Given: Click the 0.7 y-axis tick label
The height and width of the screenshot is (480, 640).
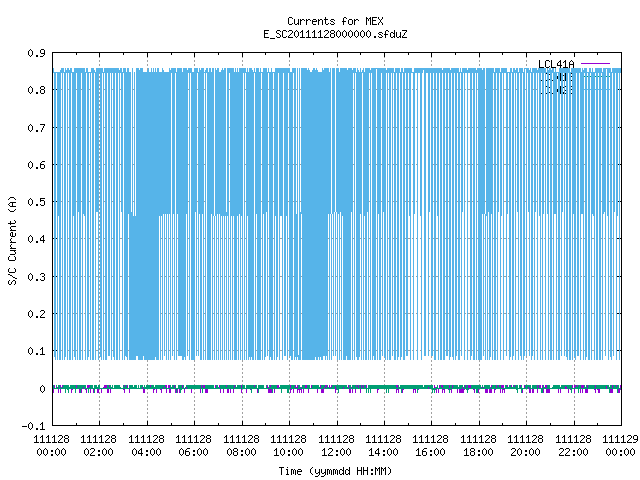Looking at the screenshot, I should 36,128.
